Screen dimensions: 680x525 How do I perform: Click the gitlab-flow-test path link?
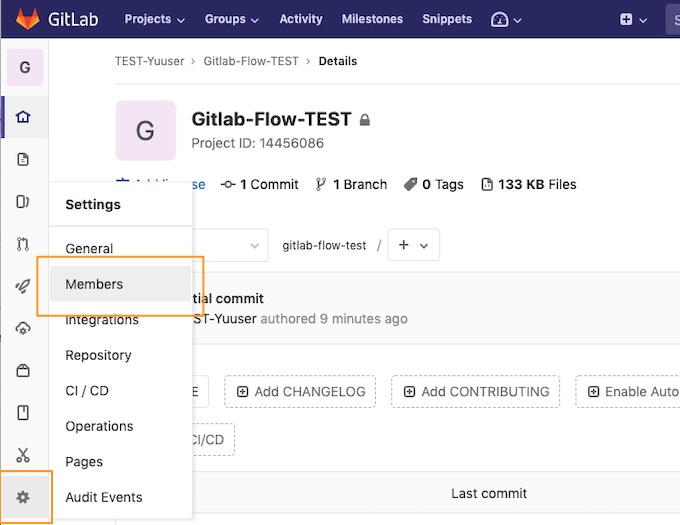324,245
